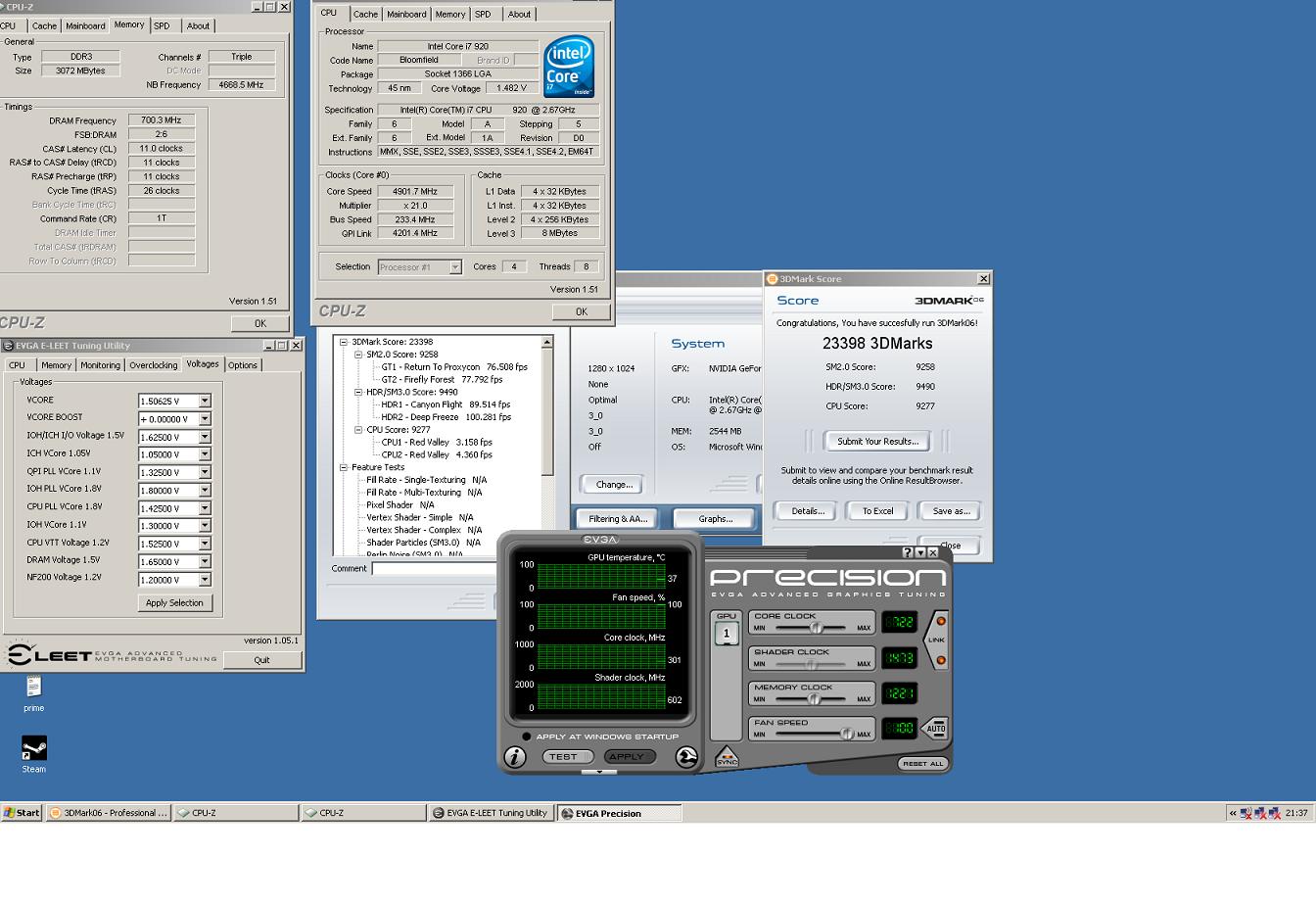Click Graphs button in 3DMark06
Image resolution: width=1316 pixels, height=903 pixels.
(715, 519)
